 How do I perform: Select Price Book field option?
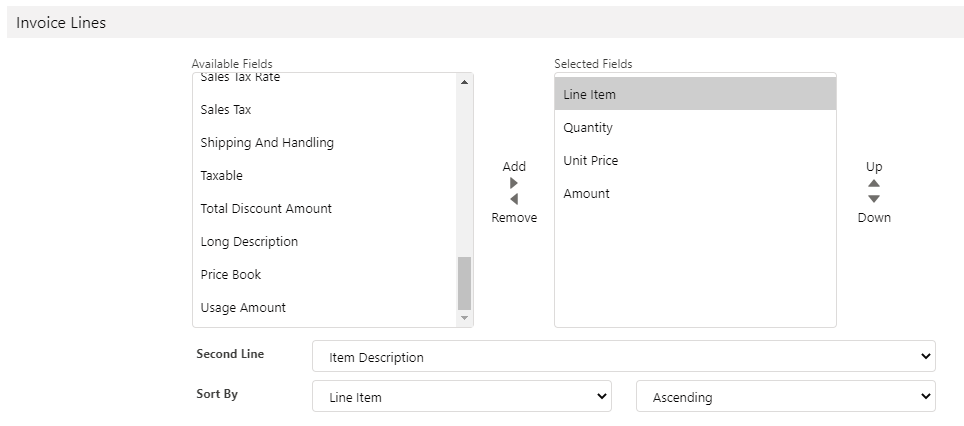click(x=231, y=275)
